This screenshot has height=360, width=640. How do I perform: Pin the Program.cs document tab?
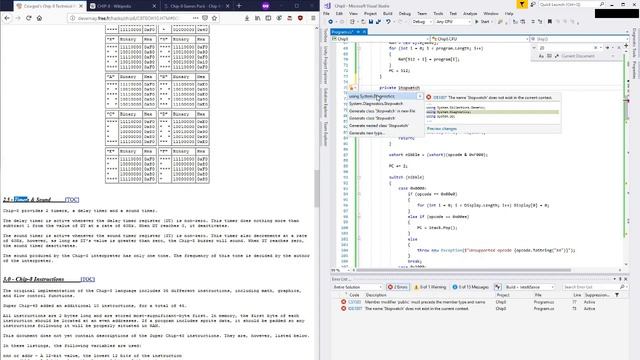click(358, 32)
